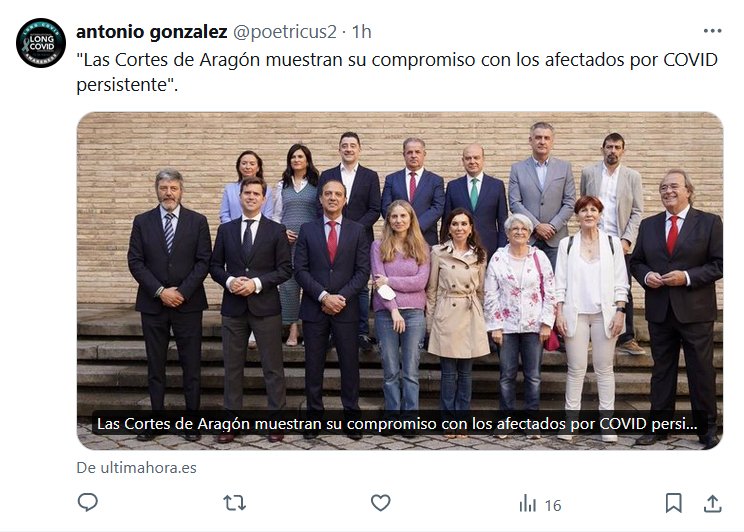Click the view count number 16
744x532 pixels.
(x=553, y=505)
